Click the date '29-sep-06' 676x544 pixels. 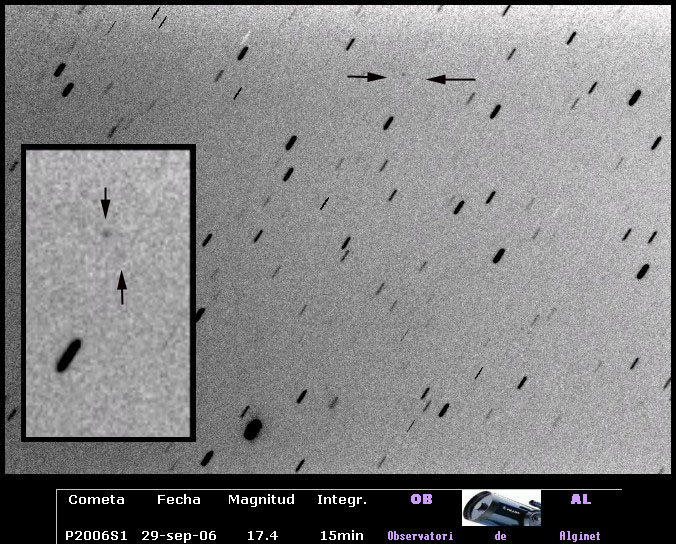pyautogui.click(x=179, y=536)
